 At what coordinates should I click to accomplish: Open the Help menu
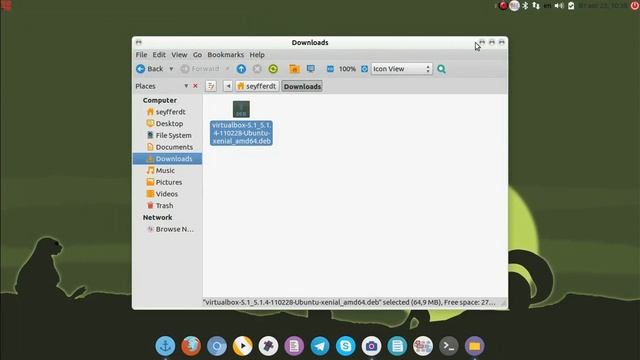257,55
